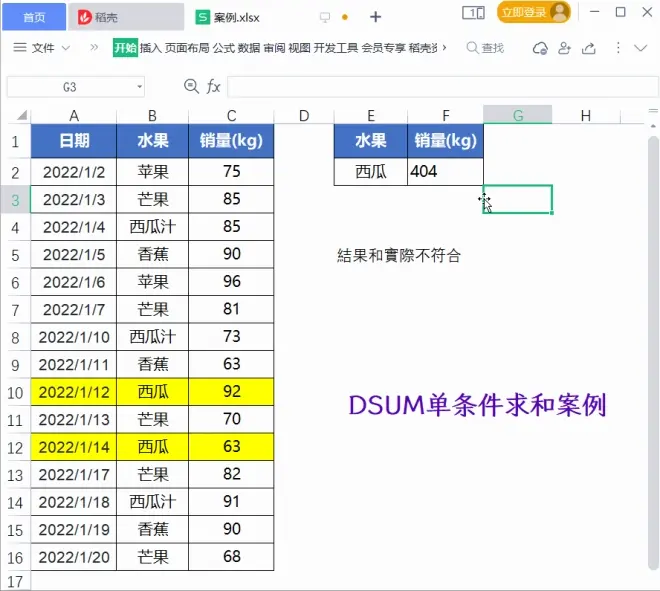The image size is (660, 591).
Task: Switch to the 插入 ribbon tab
Action: [x=150, y=48]
